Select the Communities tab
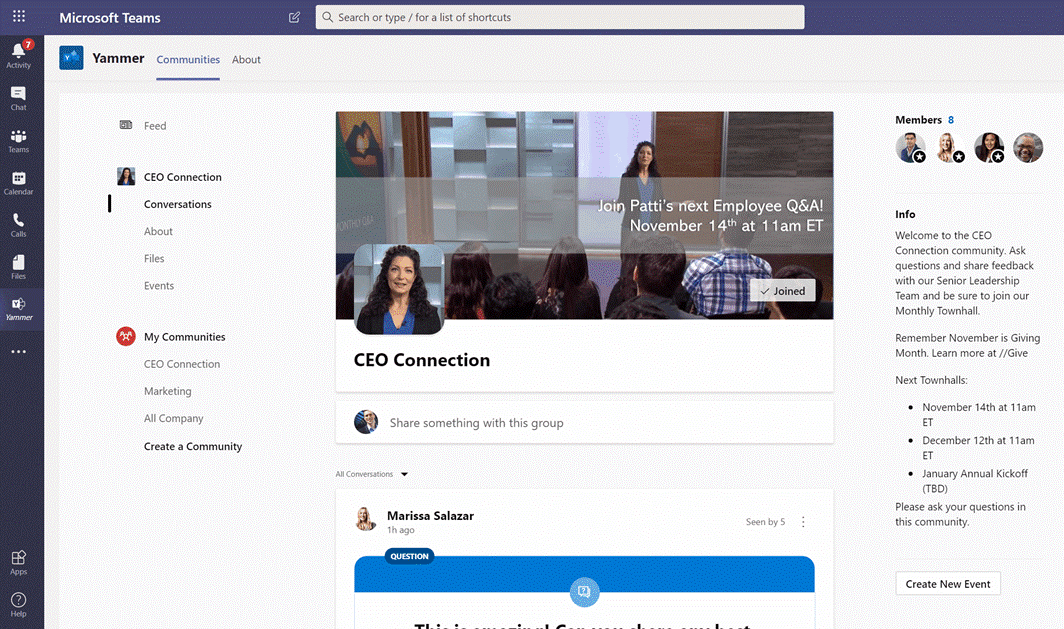1064x629 pixels. pyautogui.click(x=188, y=60)
